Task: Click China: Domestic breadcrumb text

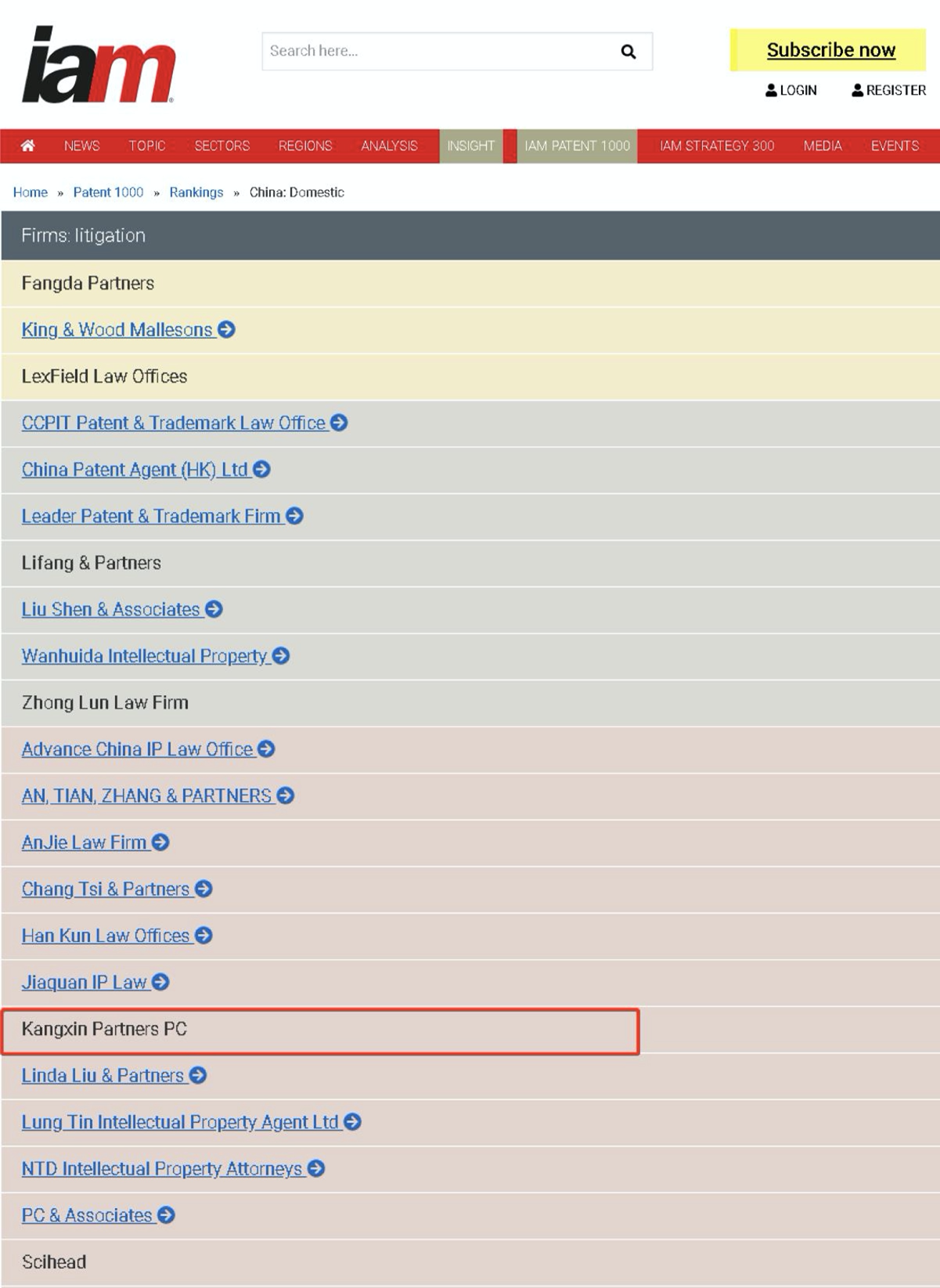Action: pos(297,193)
